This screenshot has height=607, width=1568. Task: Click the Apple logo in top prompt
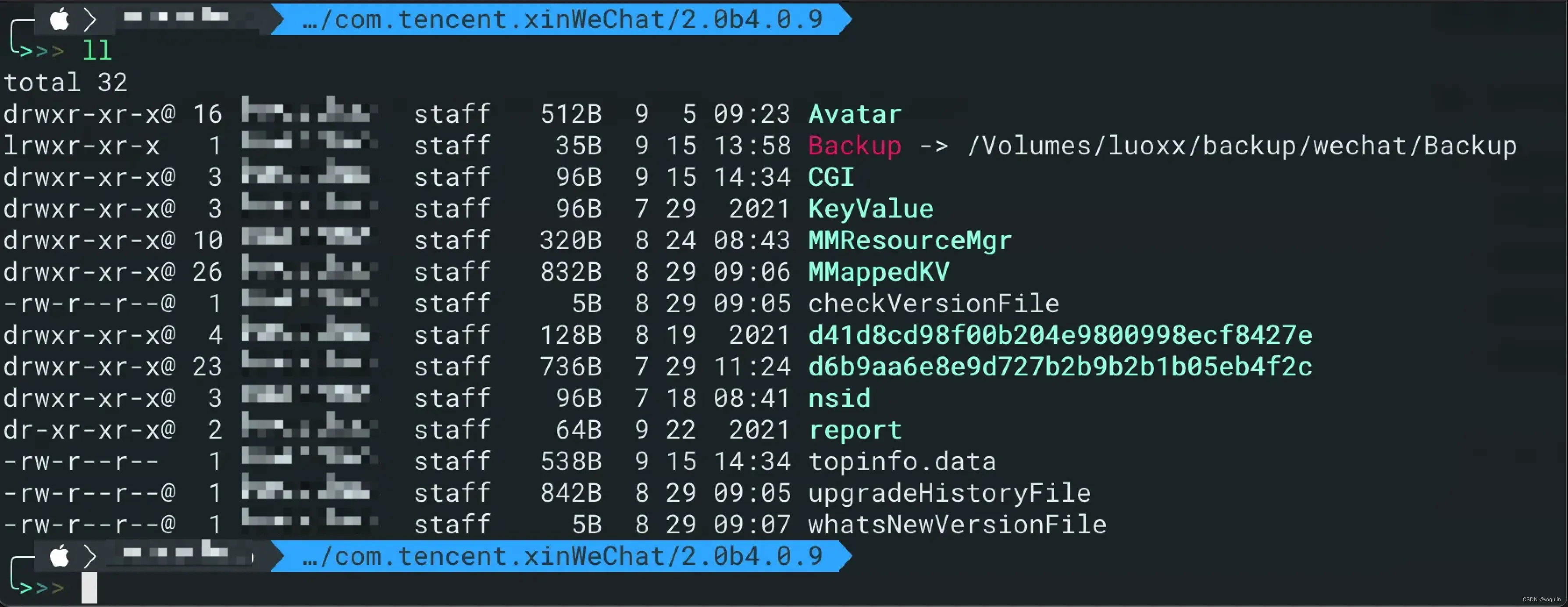60,19
